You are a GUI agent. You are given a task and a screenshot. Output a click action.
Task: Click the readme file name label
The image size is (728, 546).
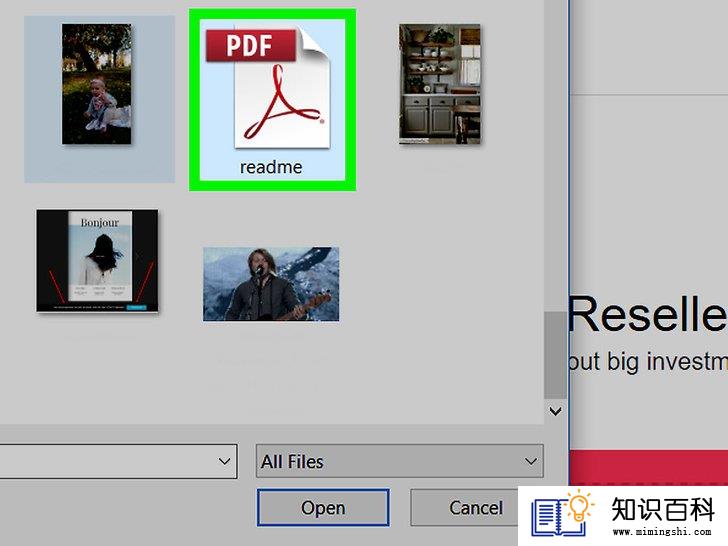tap(271, 167)
